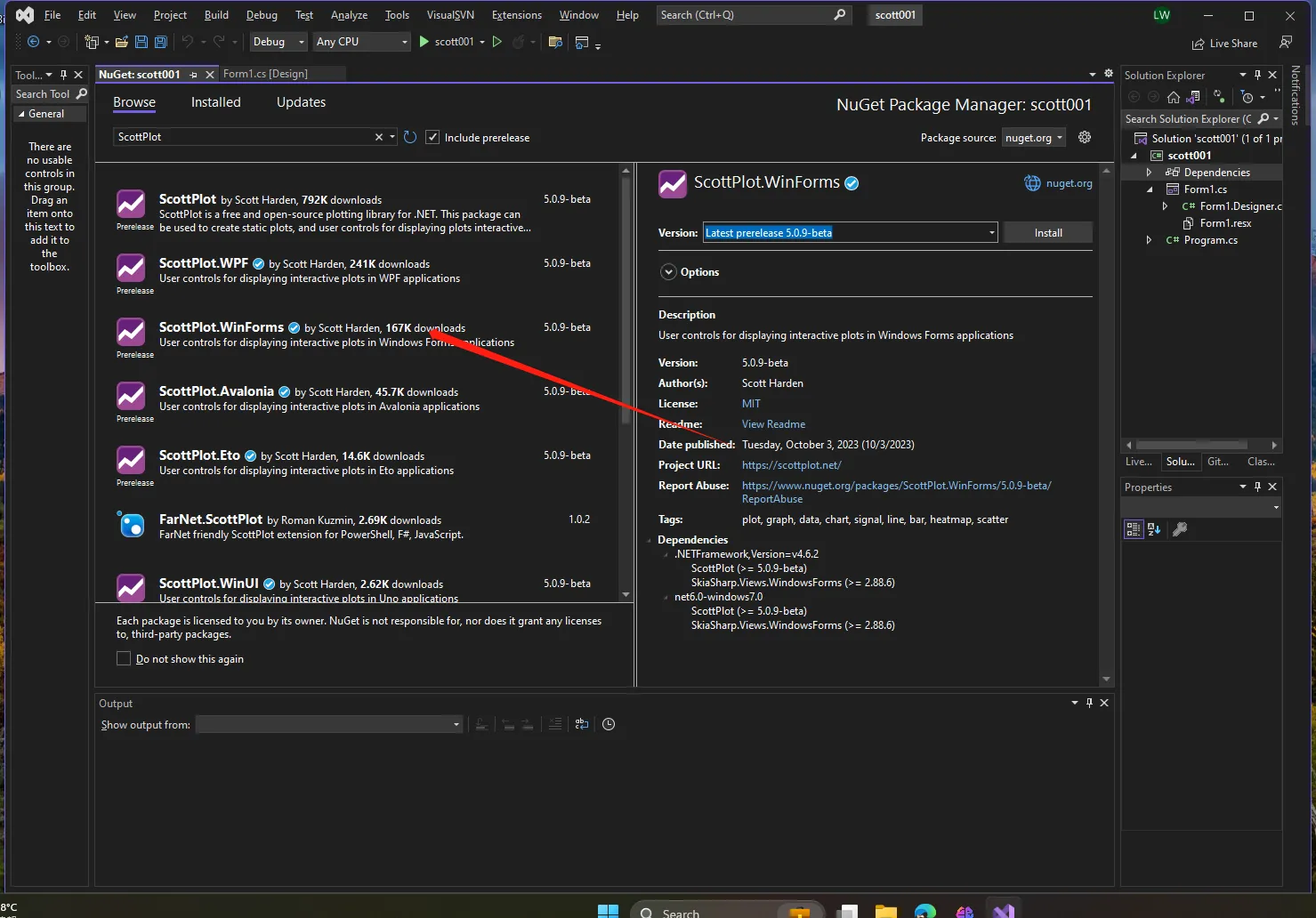
Task: Start Without Debugging using the outlined play icon
Action: (x=497, y=42)
